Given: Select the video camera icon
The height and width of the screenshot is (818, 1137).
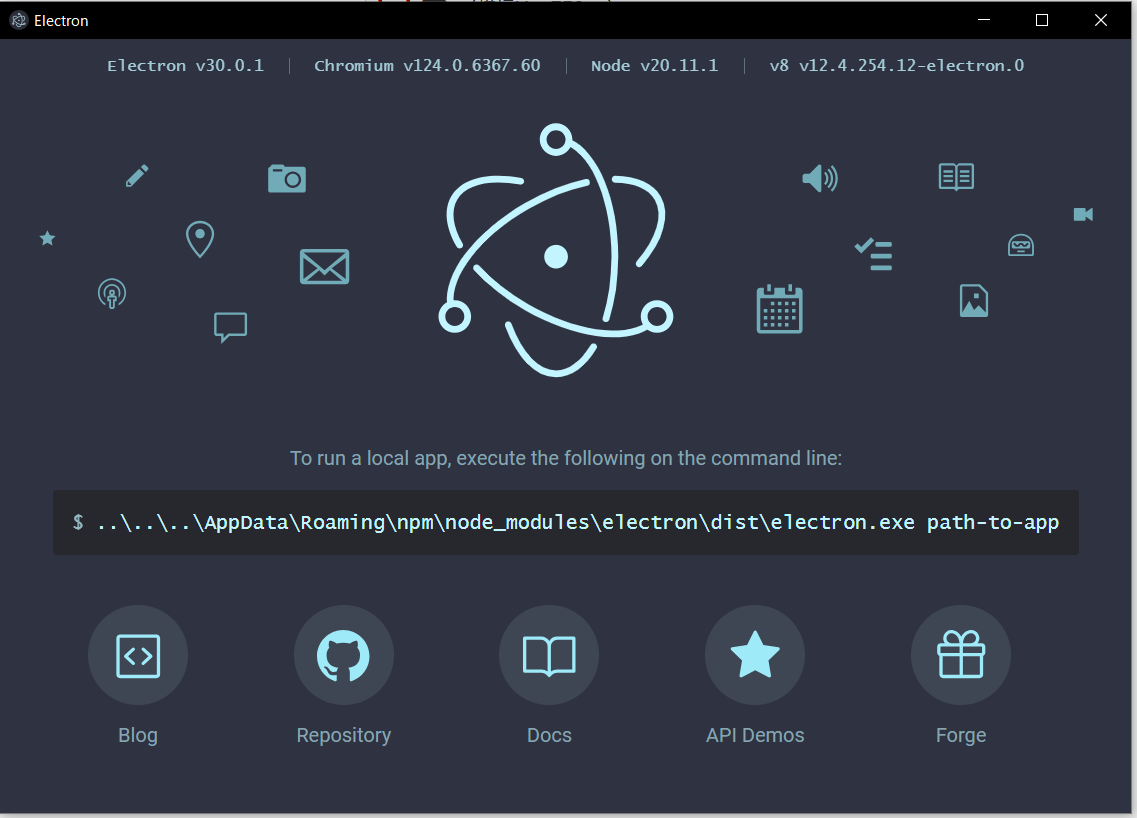Looking at the screenshot, I should (1083, 214).
